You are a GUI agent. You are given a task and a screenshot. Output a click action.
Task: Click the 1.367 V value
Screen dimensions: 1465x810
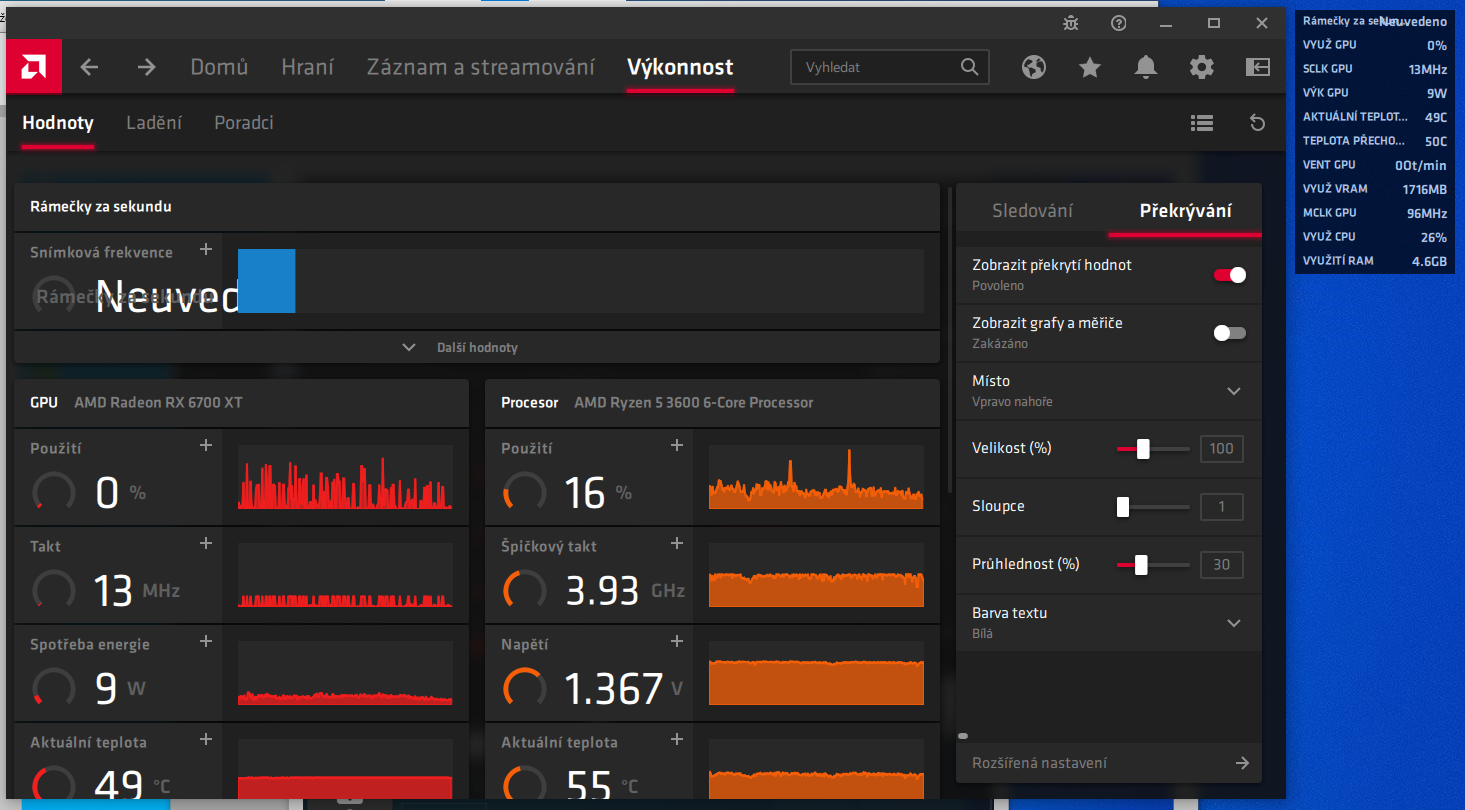coord(624,688)
